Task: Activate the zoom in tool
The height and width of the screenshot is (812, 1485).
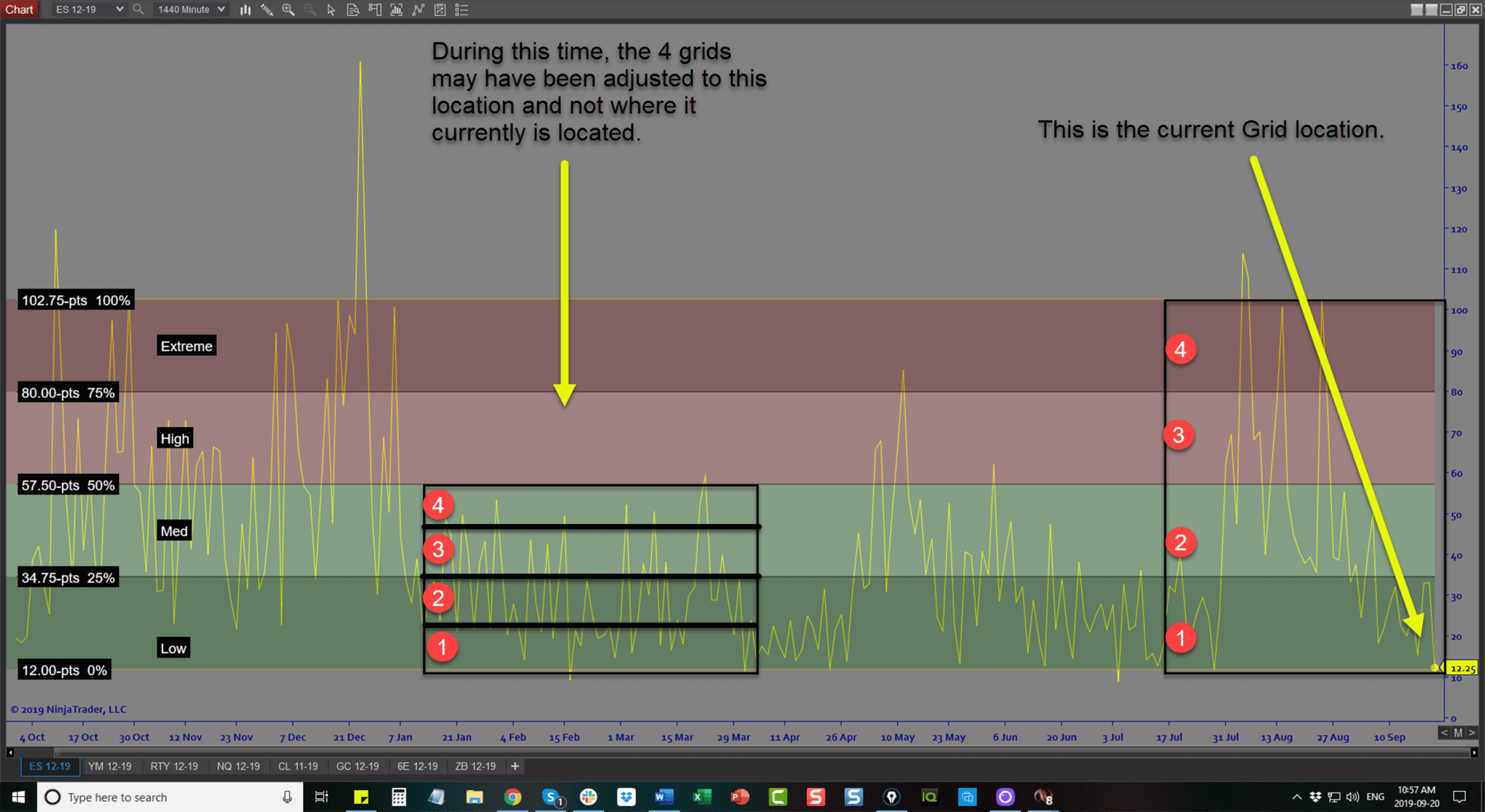Action: tap(288, 9)
